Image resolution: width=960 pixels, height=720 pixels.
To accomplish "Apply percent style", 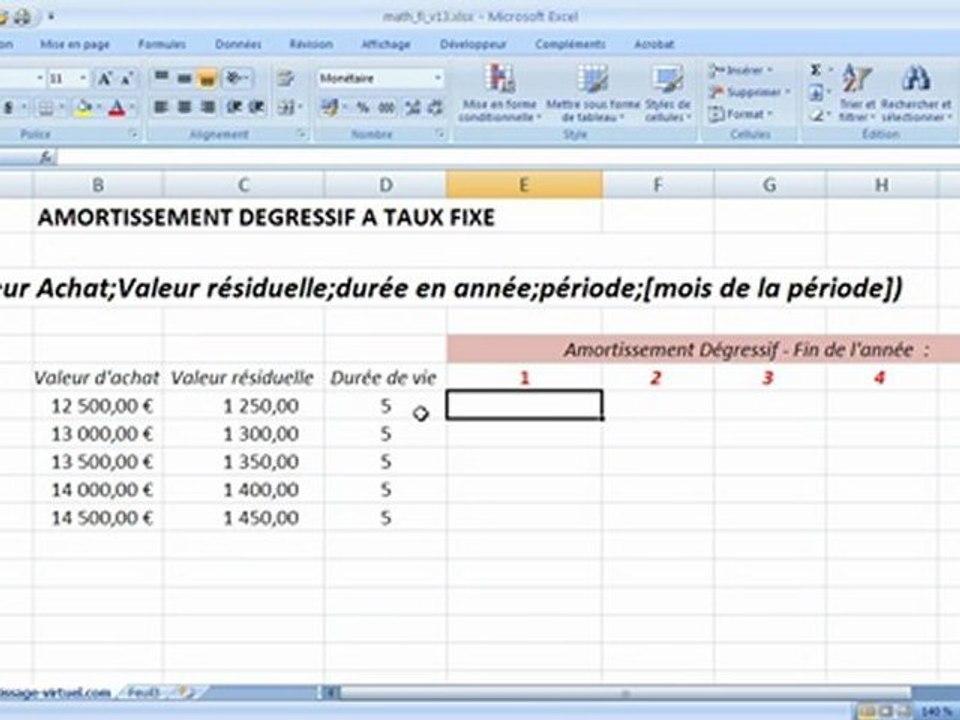I will pyautogui.click(x=363, y=108).
